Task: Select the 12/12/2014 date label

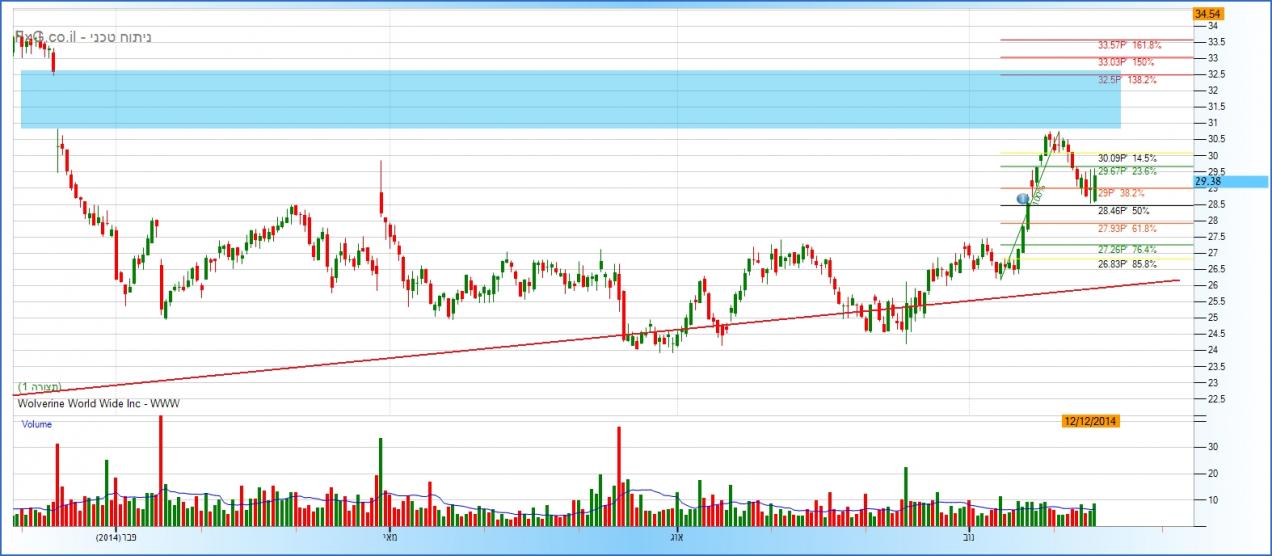Action: pyautogui.click(x=1090, y=421)
